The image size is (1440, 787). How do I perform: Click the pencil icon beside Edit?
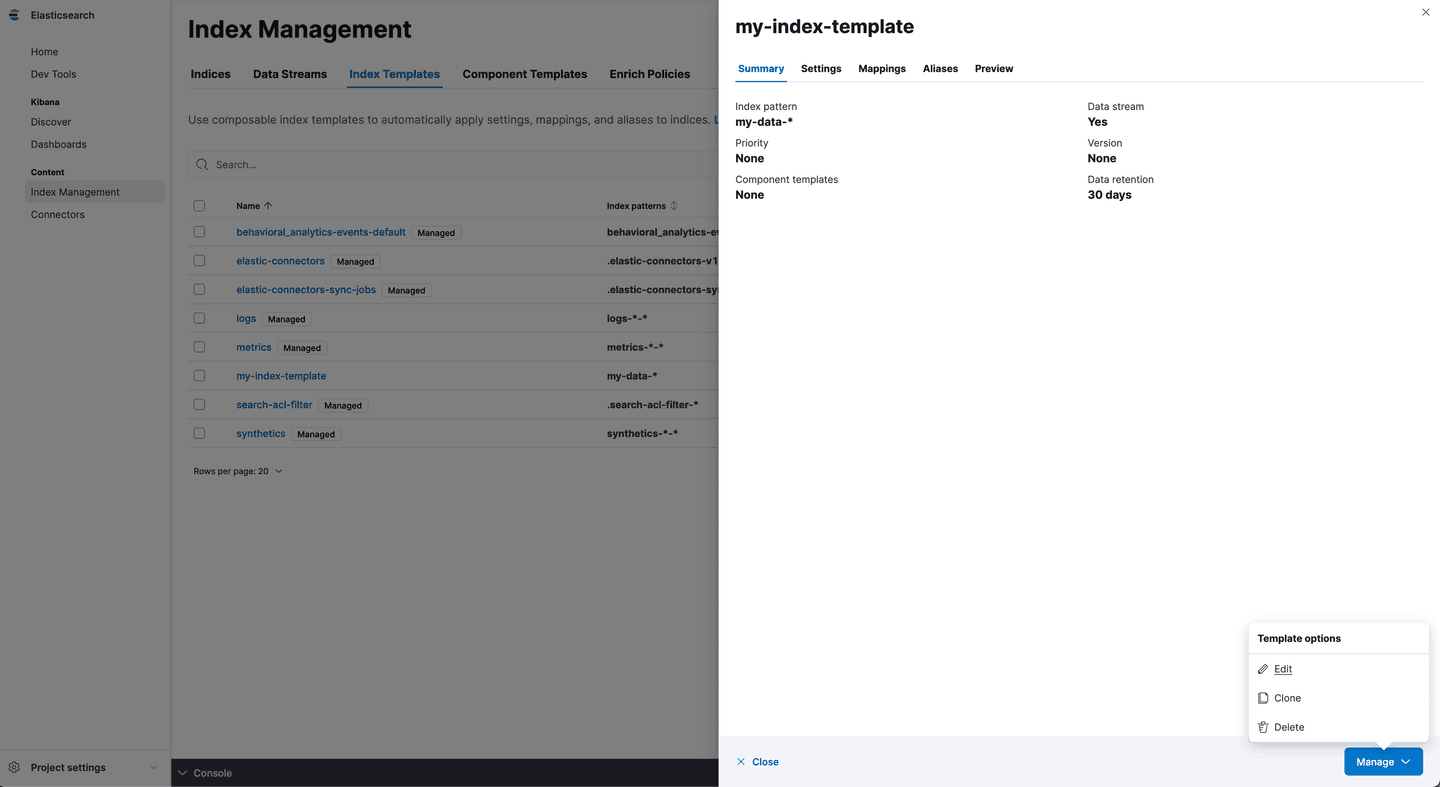pyautogui.click(x=1263, y=669)
